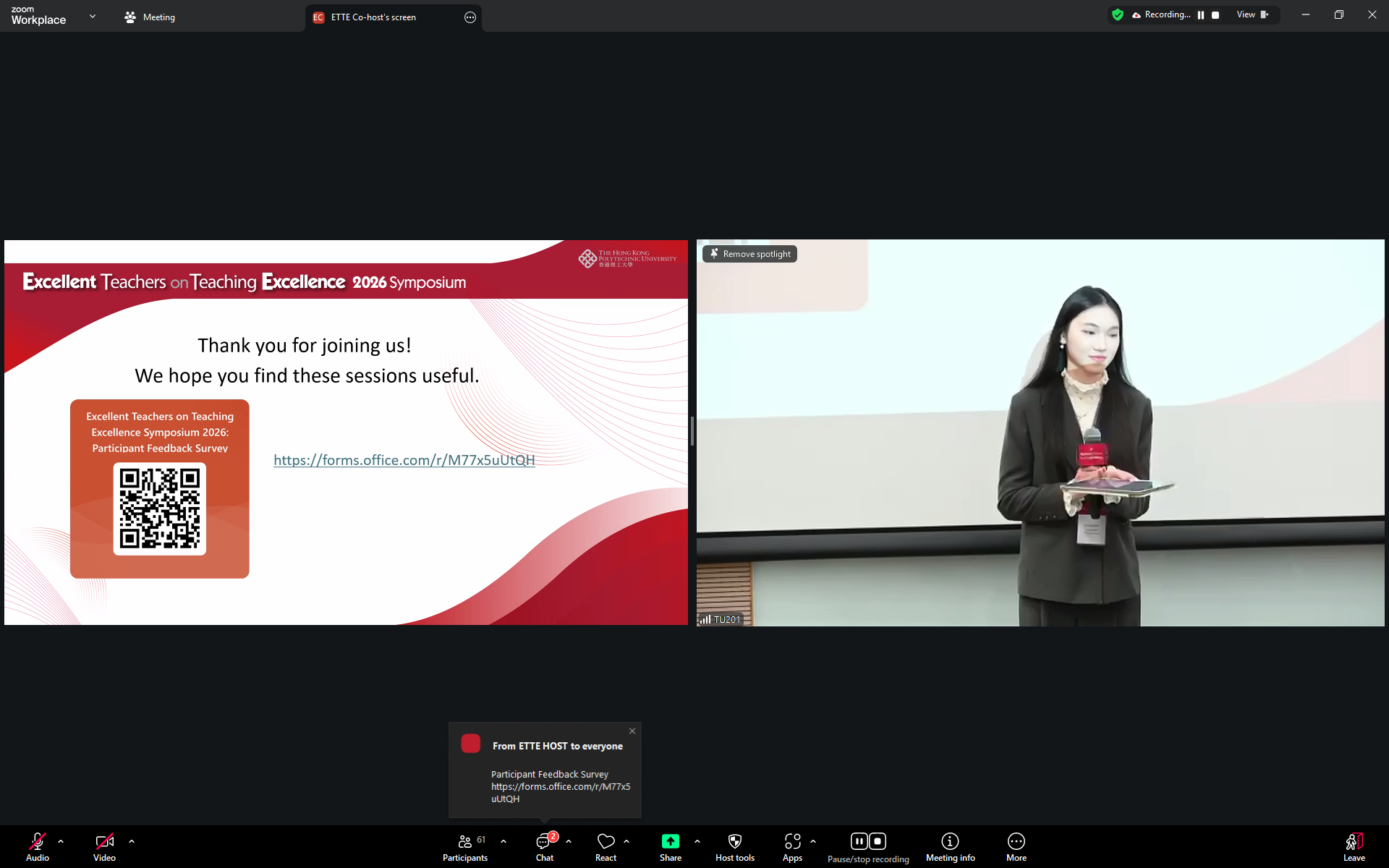Dismiss the ETTE HOST chat notification

632,731
